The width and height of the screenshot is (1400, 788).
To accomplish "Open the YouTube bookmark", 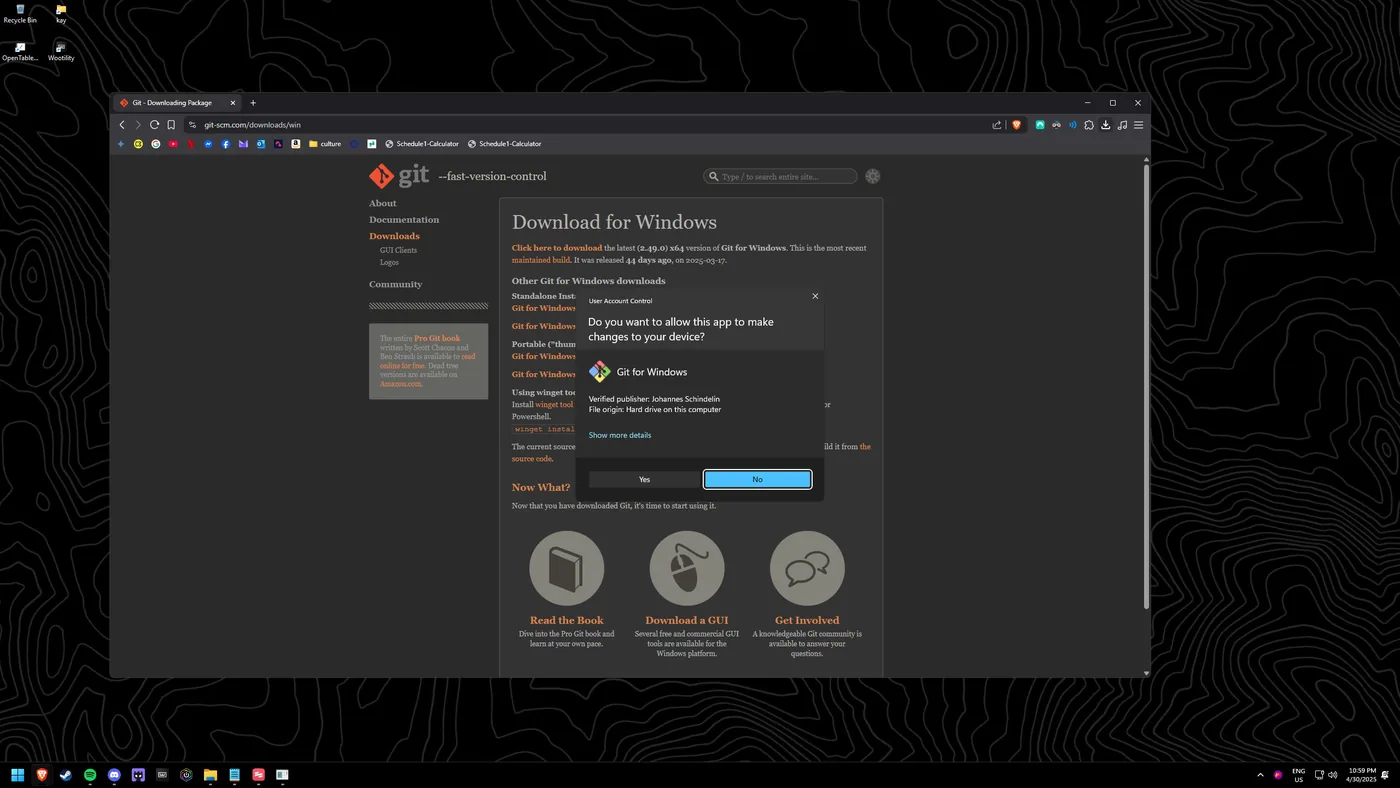I will [173, 144].
